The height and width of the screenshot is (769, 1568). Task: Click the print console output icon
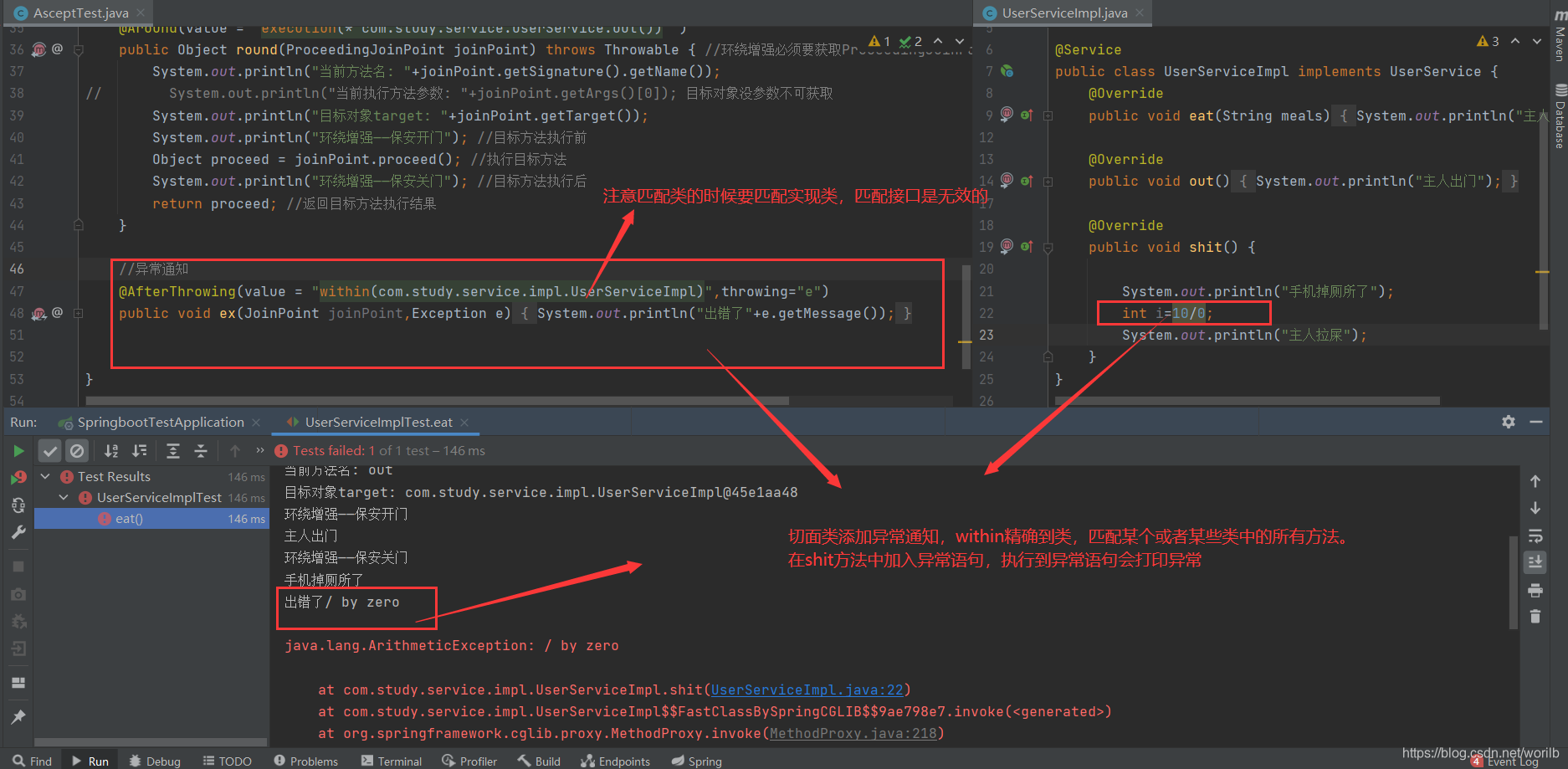1535,590
